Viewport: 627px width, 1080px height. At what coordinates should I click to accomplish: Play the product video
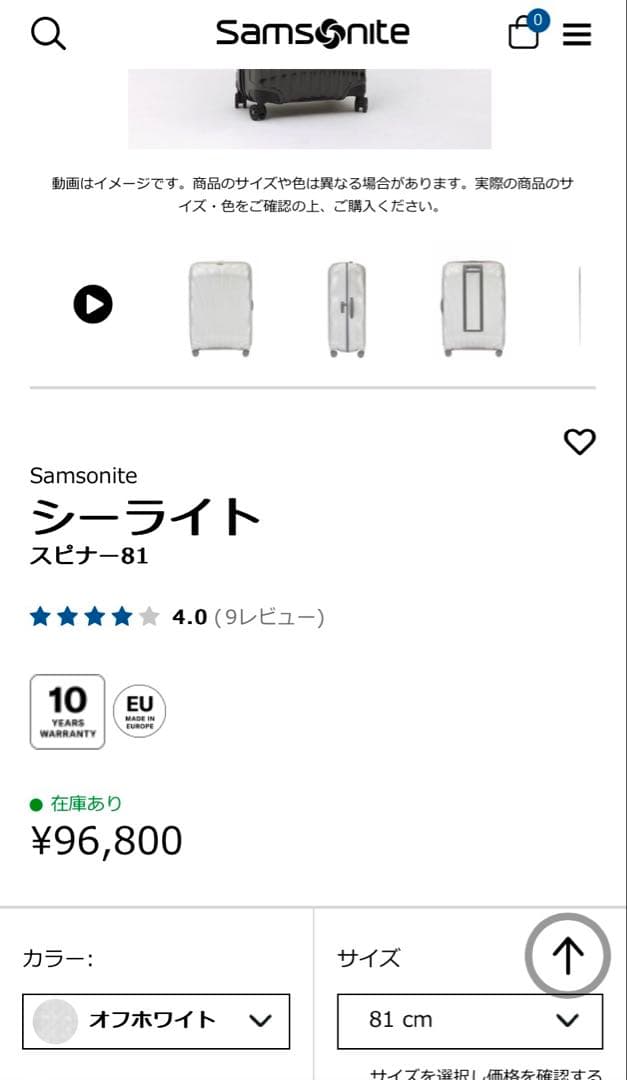pyautogui.click(x=92, y=305)
